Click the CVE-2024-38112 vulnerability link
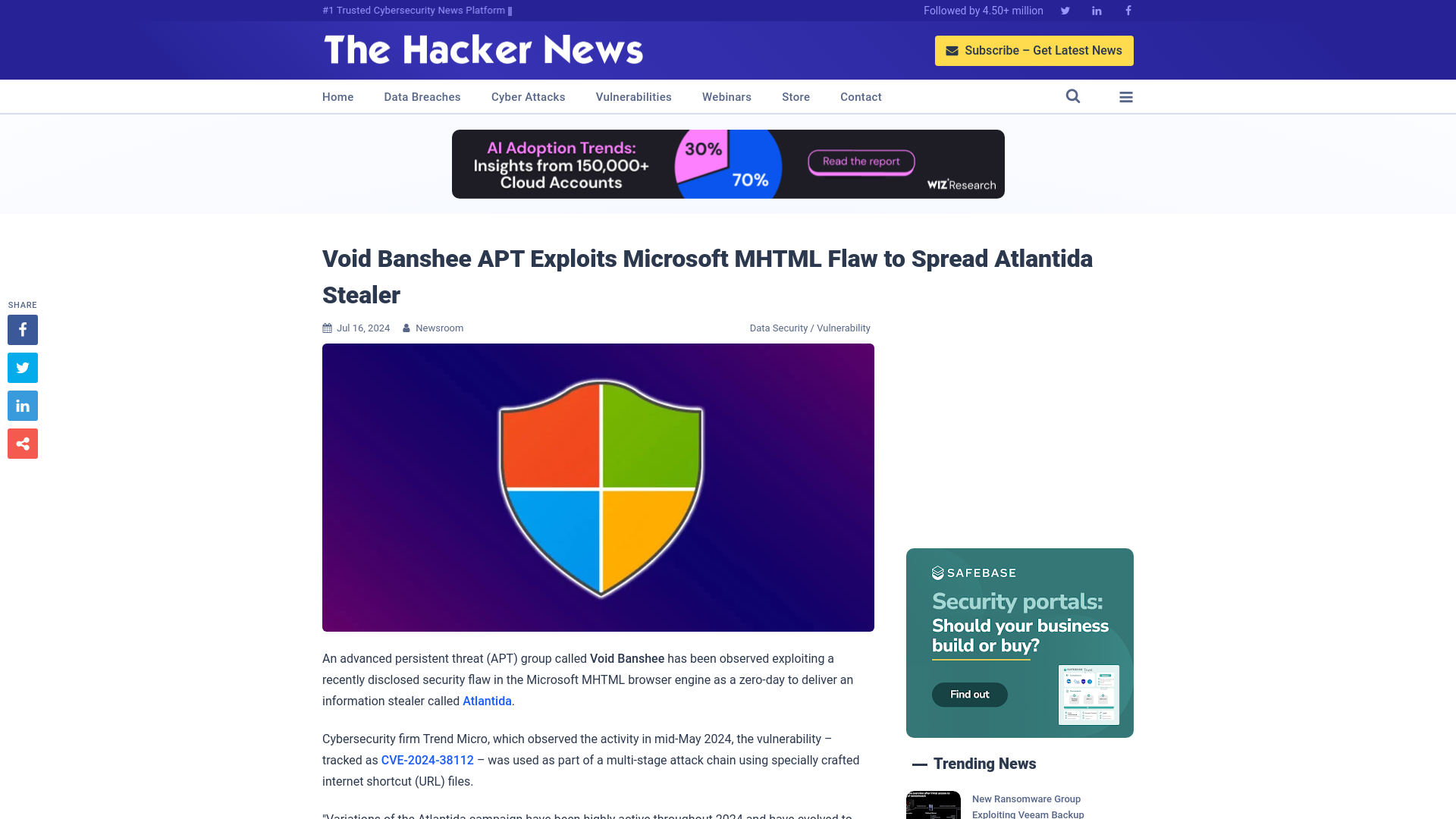This screenshot has width=1456, height=819. point(427,760)
